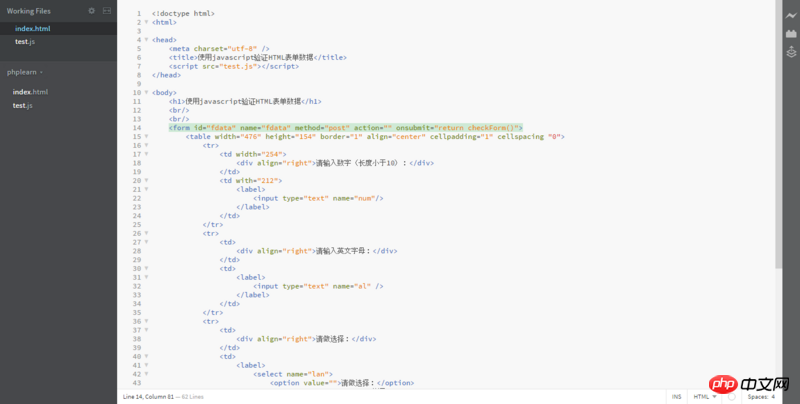The image size is (800, 404).
Task: Click the closing </head> tag
Action: coord(166,75)
